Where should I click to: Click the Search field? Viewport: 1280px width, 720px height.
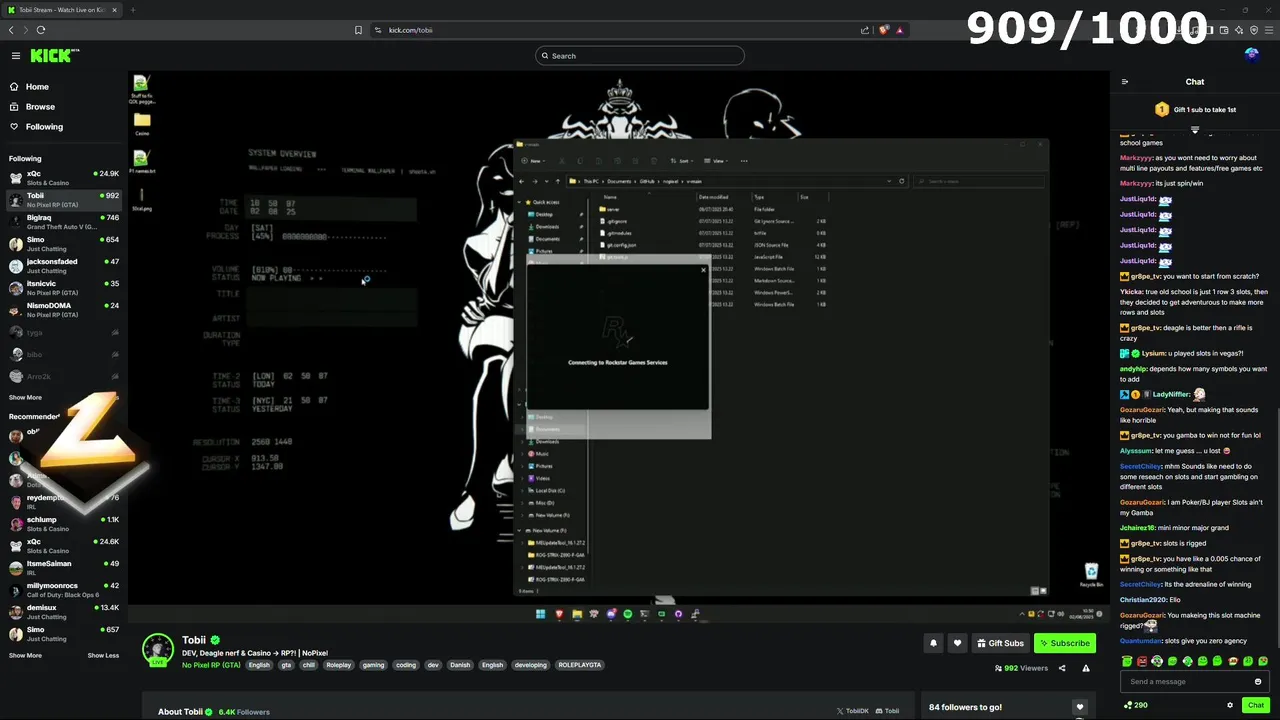coord(640,56)
